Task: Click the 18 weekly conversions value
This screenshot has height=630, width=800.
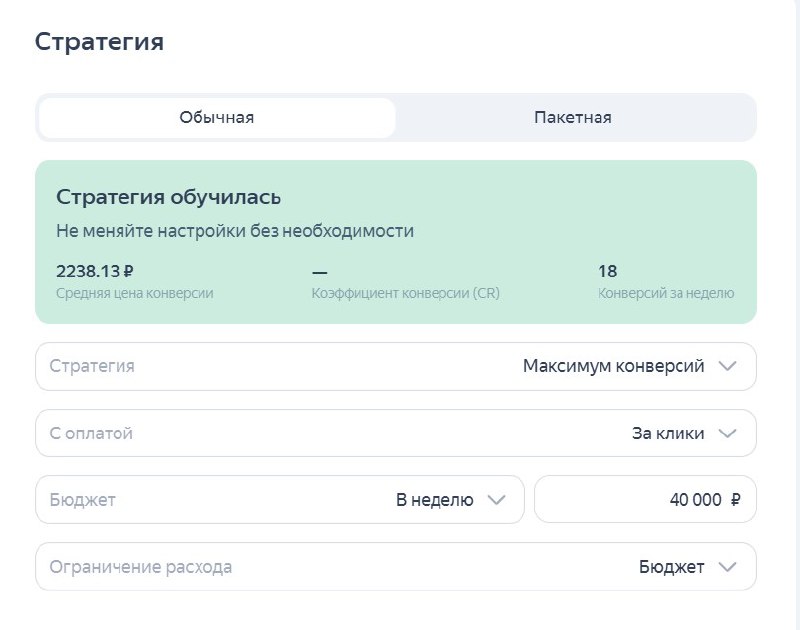Action: pyautogui.click(x=607, y=271)
